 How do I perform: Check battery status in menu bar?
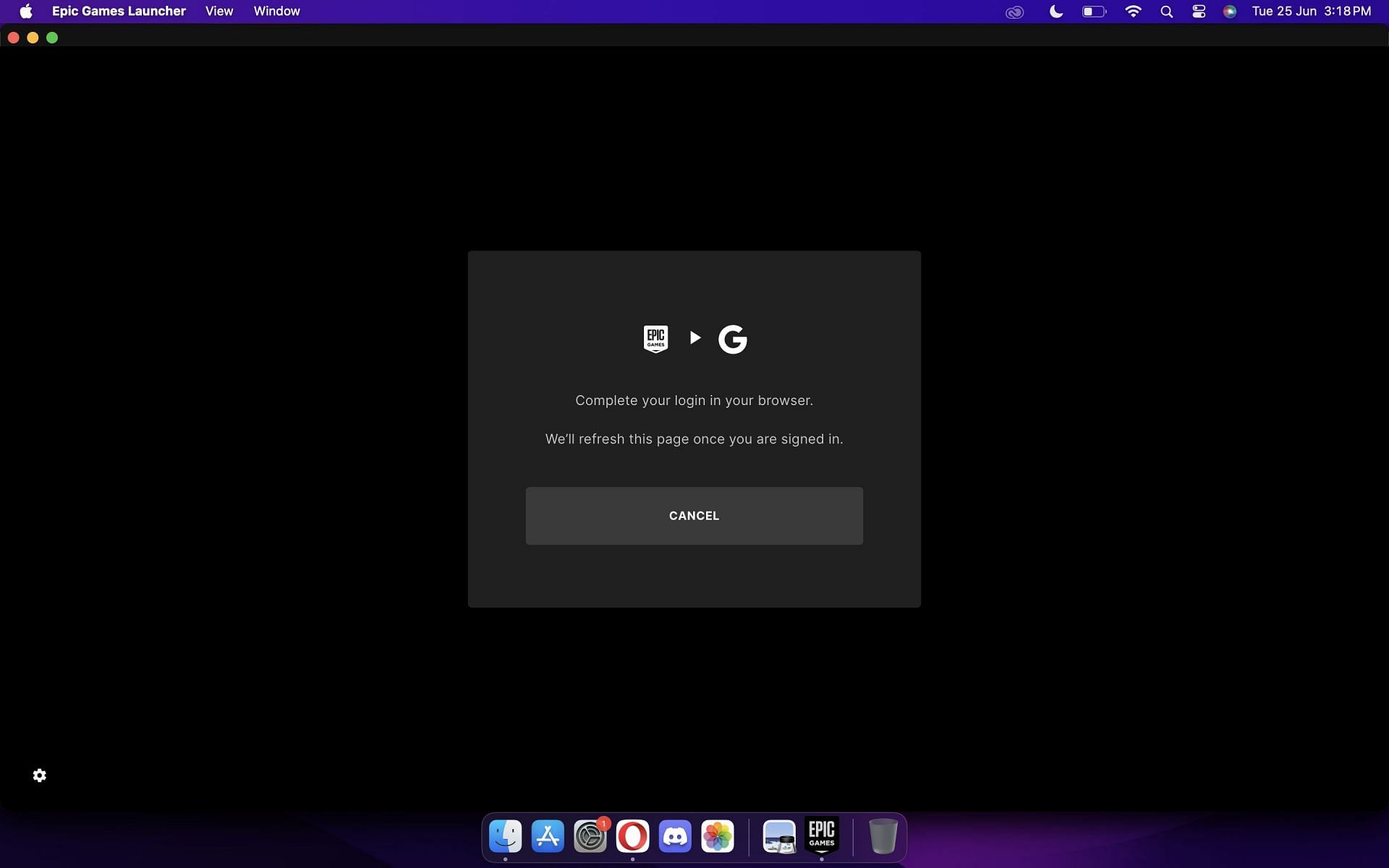click(1094, 11)
